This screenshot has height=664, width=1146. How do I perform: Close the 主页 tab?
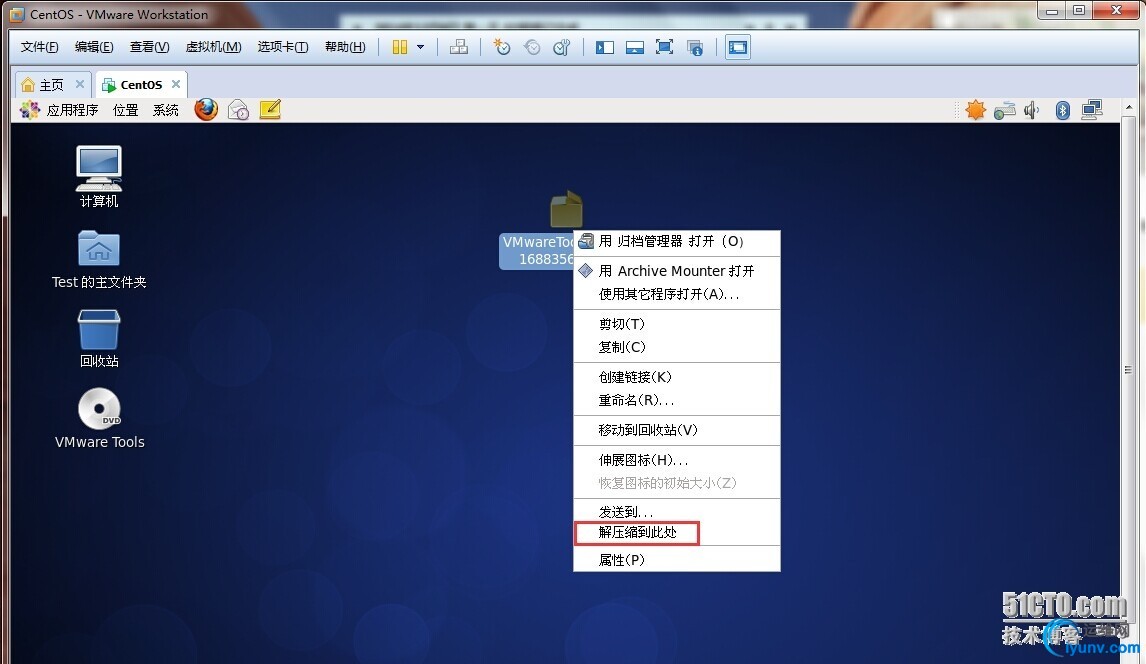pyautogui.click(x=80, y=84)
